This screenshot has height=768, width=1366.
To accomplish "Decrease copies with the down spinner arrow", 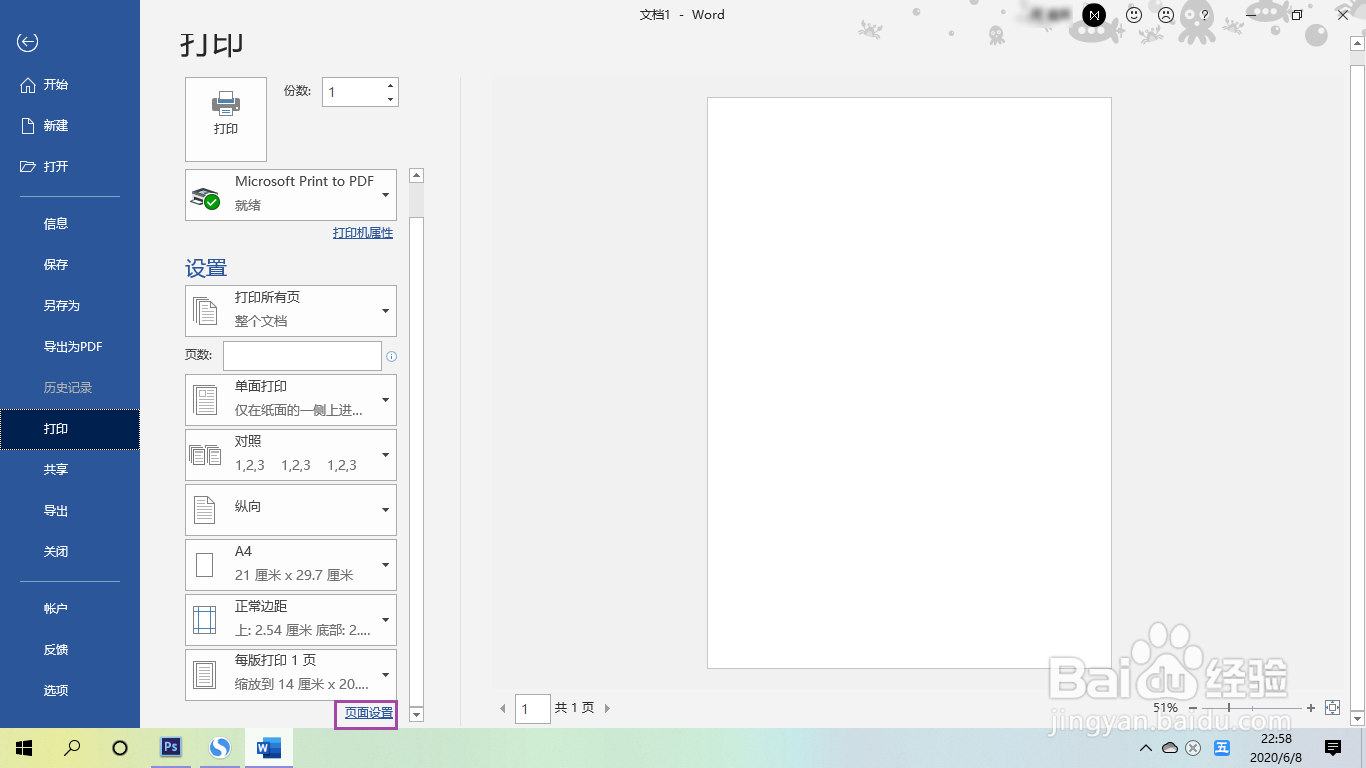I will 391,99.
